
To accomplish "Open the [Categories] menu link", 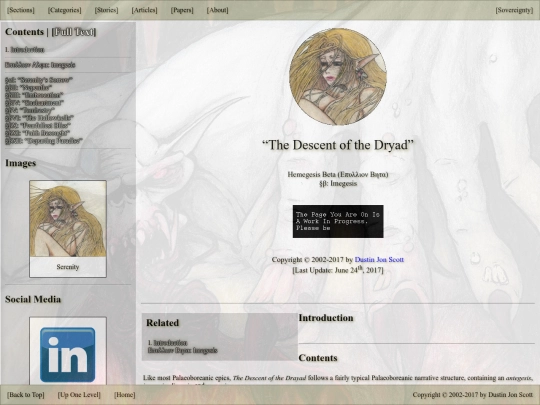I will [64, 10].
